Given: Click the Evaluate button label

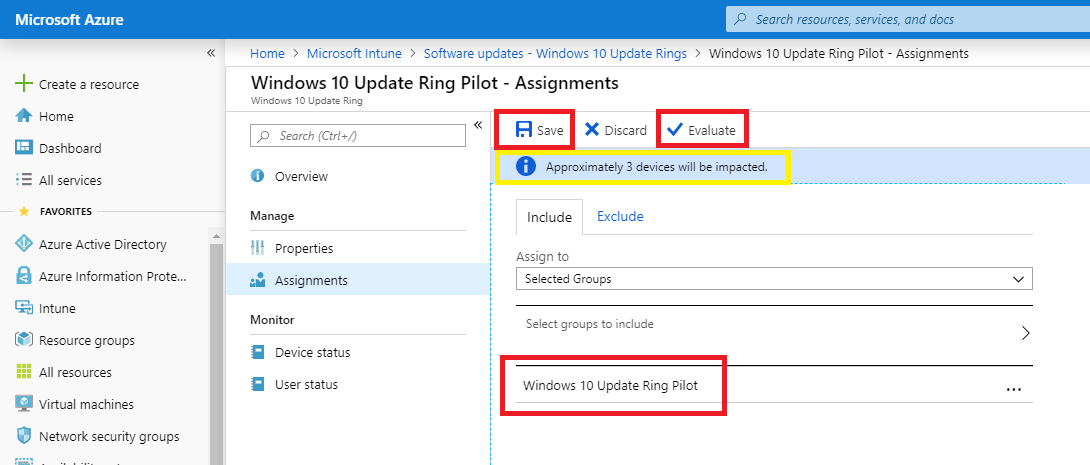Looking at the screenshot, I should [712, 130].
